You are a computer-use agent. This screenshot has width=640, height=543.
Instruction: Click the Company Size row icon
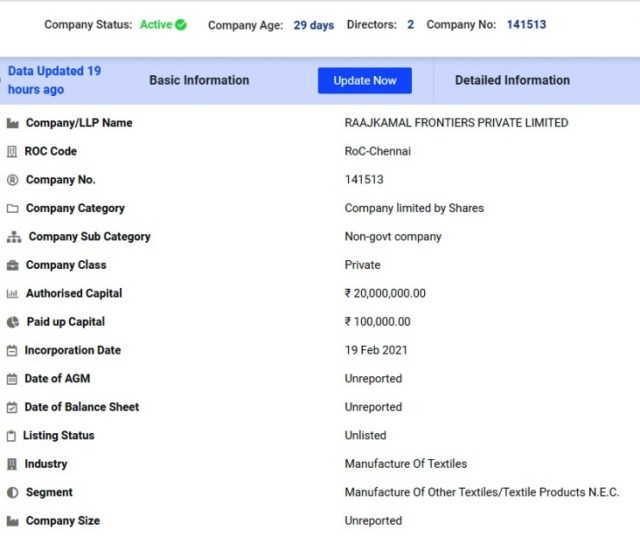click(13, 521)
